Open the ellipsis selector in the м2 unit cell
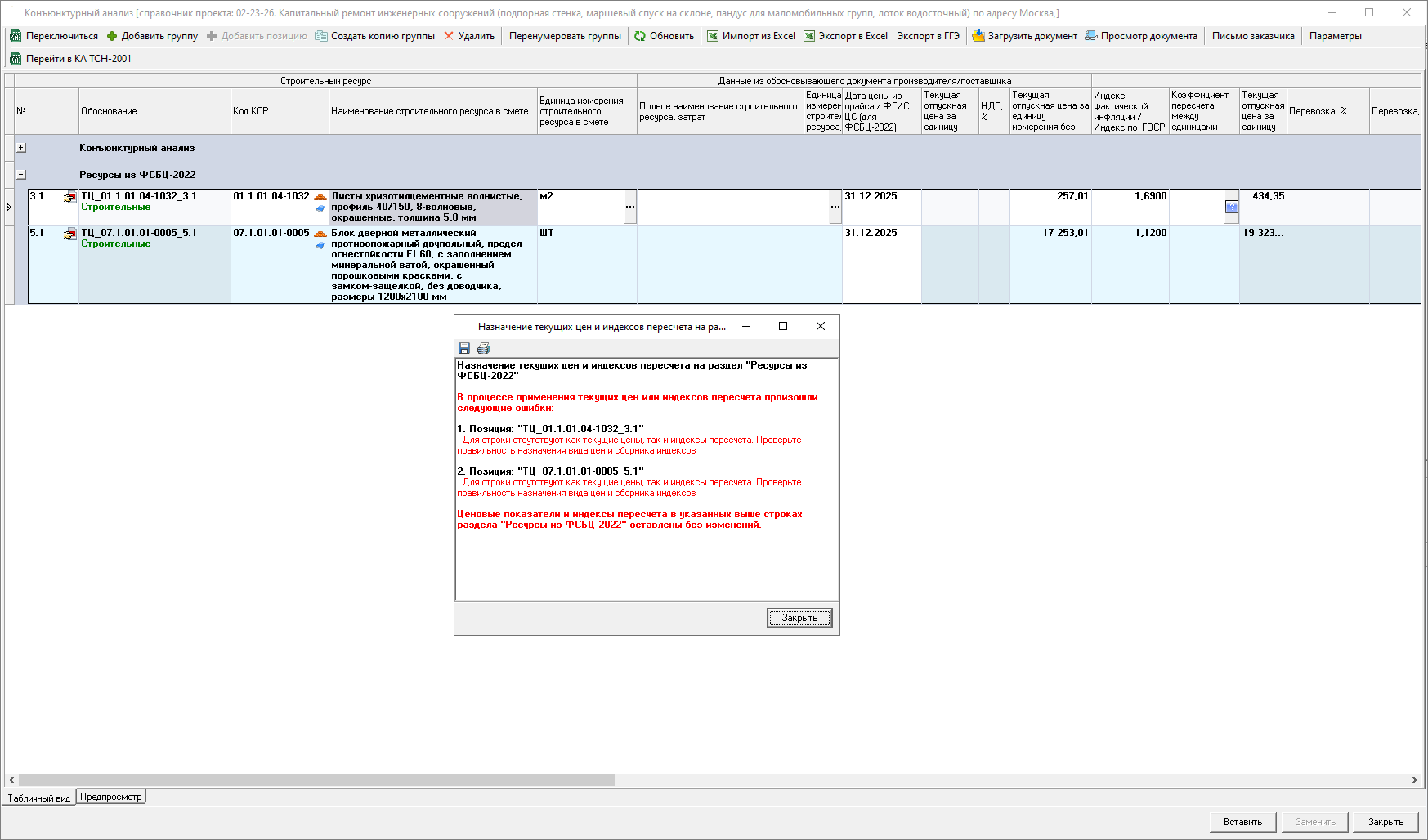This screenshot has height=840, width=1428. [629, 207]
